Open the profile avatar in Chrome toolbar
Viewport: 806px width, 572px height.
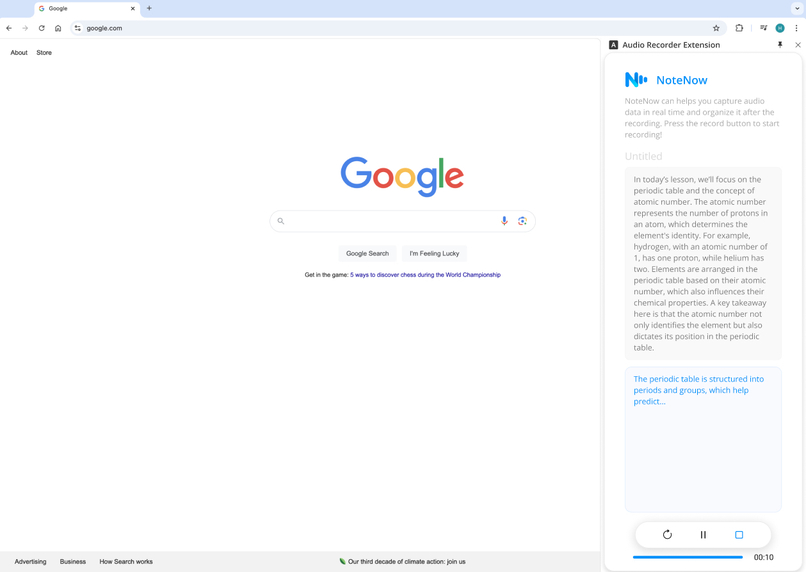(x=780, y=28)
